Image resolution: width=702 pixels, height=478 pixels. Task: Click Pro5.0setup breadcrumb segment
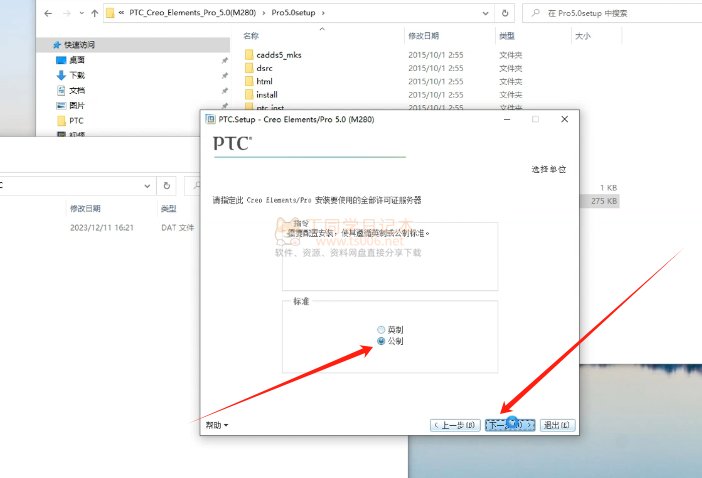[293, 13]
